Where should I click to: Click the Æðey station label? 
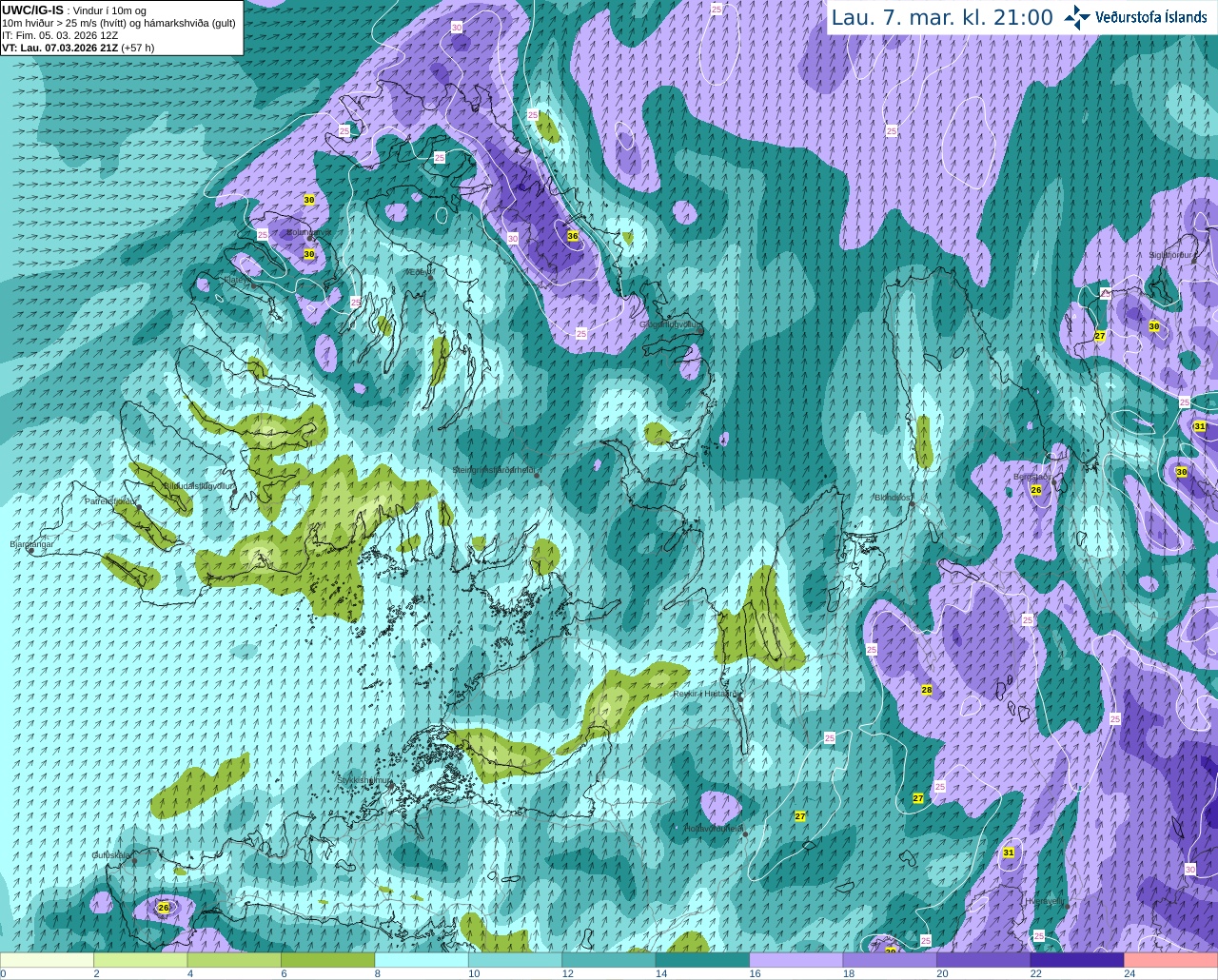pos(420,271)
